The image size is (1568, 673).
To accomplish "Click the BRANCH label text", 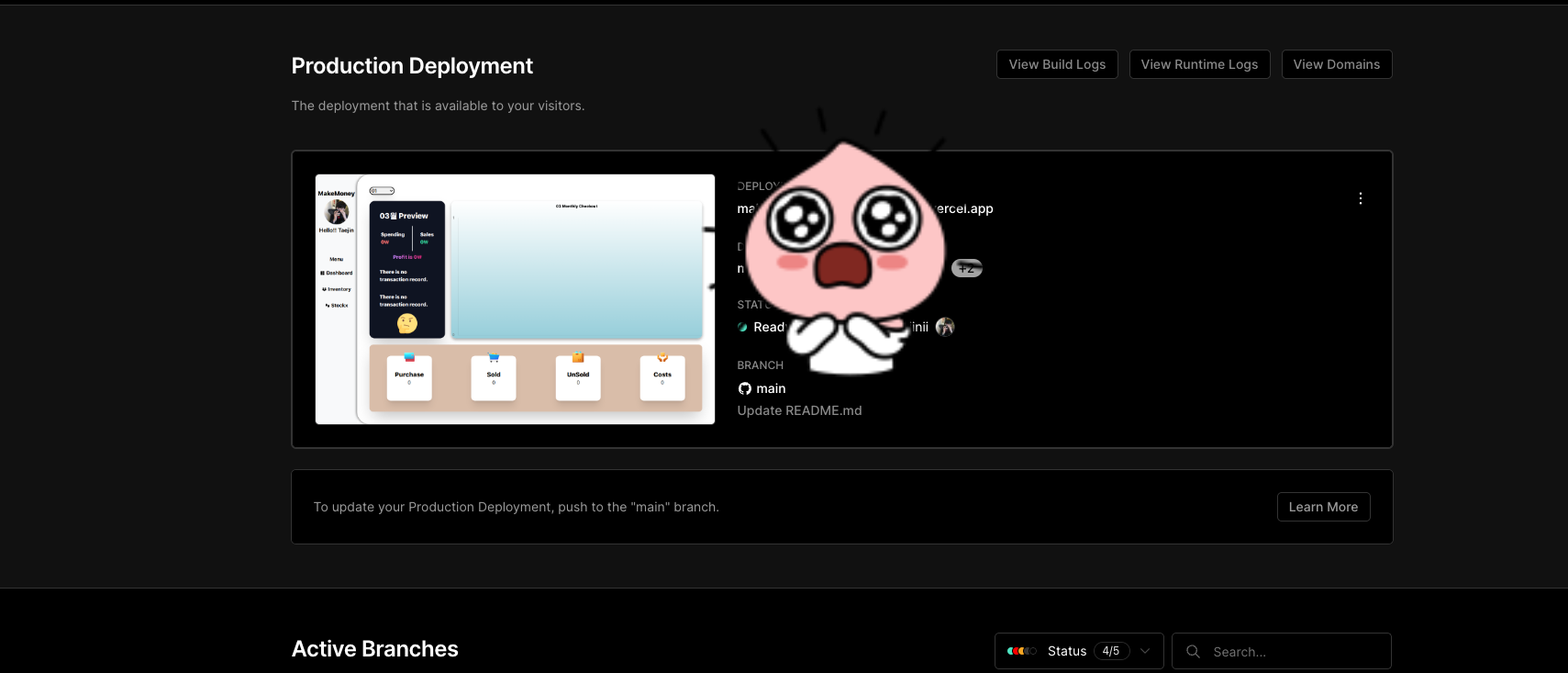I will [760, 365].
